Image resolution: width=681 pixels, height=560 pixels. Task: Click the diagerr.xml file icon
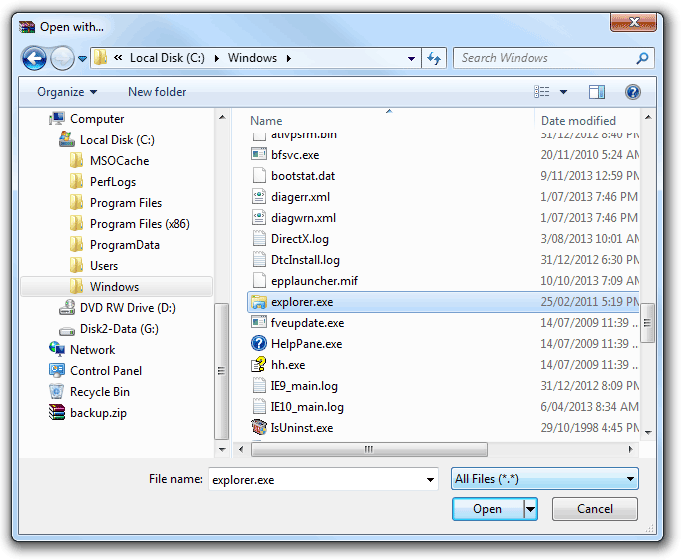[259, 196]
